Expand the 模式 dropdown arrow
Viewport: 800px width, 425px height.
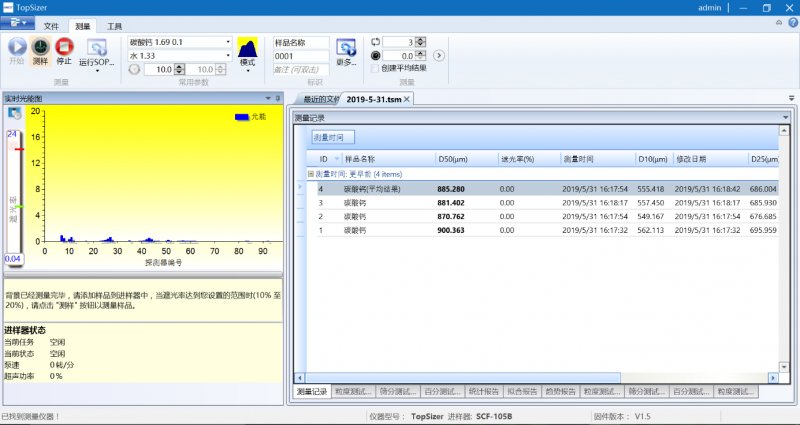(x=247, y=71)
